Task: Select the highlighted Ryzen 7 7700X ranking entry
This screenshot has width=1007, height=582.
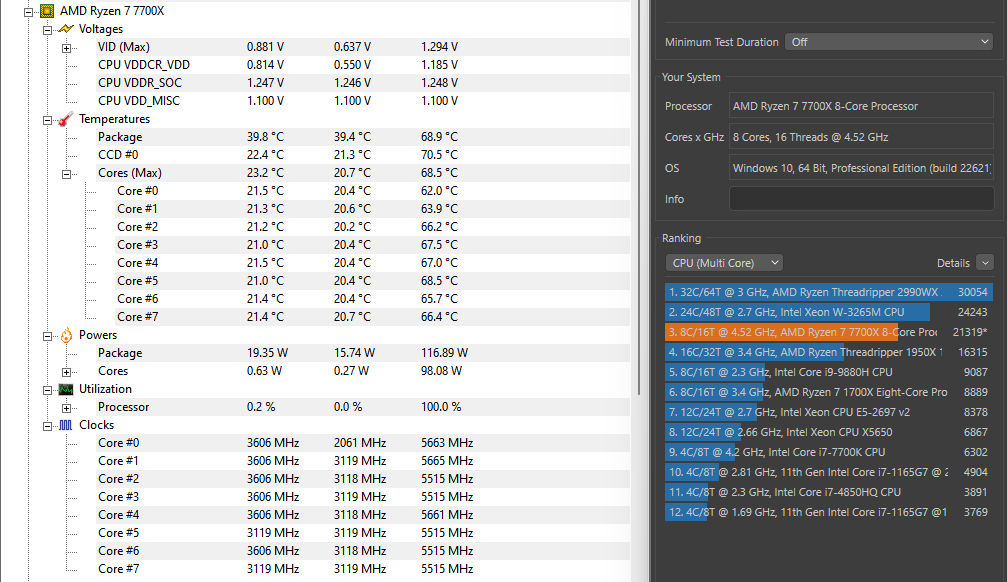Action: pos(829,332)
